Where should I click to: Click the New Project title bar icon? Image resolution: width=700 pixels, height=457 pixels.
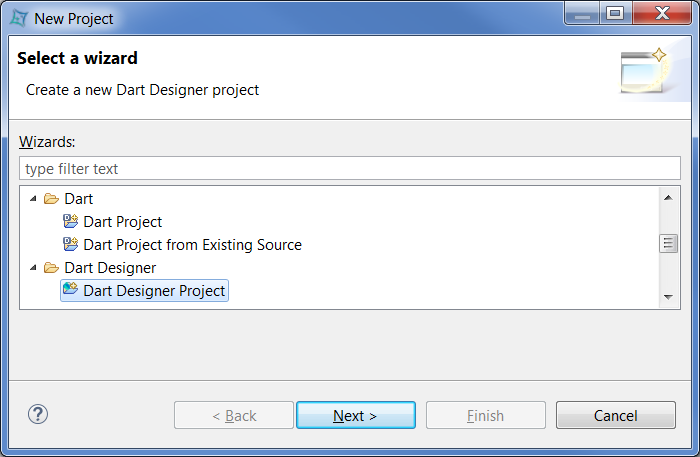pos(17,18)
